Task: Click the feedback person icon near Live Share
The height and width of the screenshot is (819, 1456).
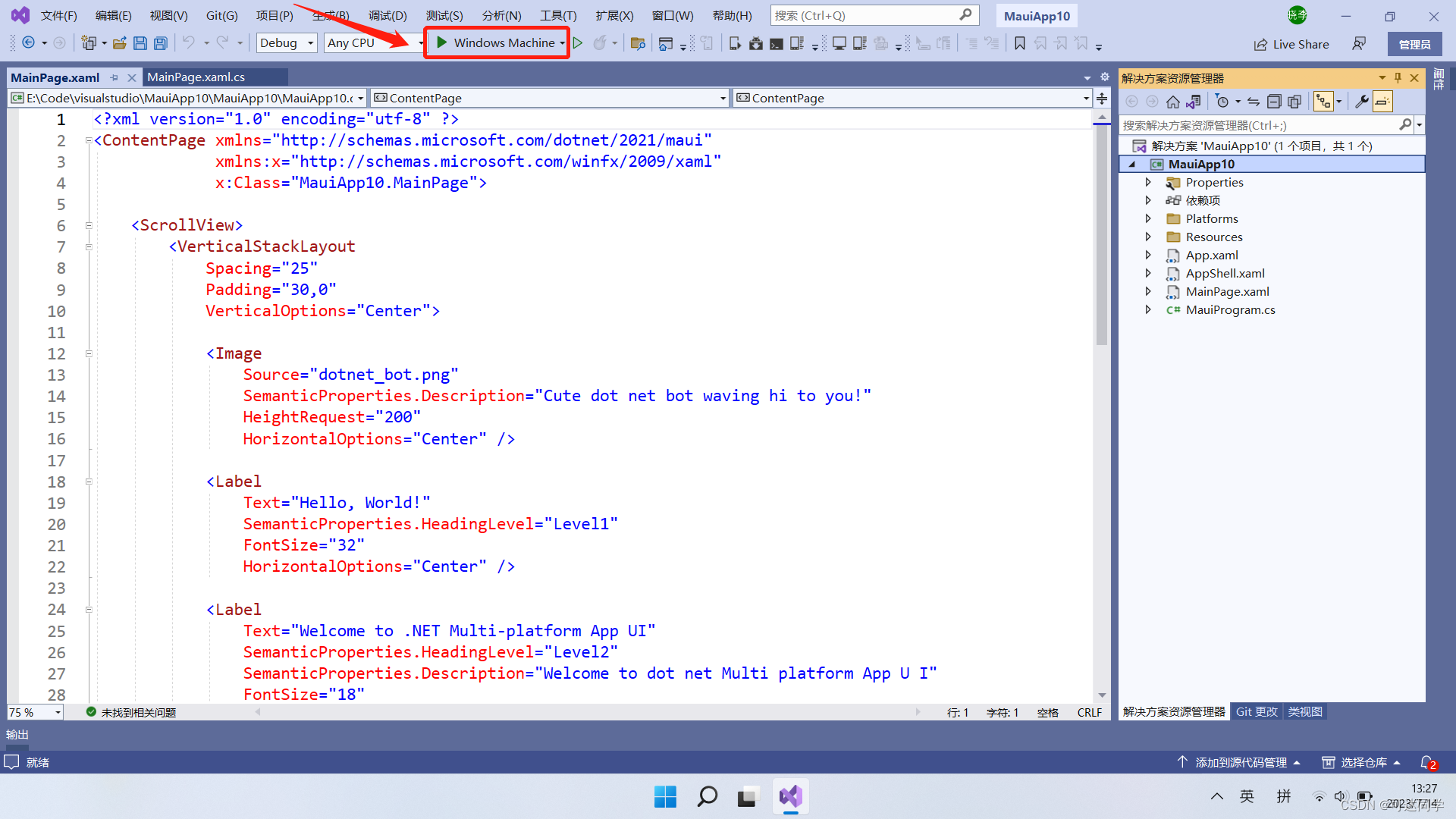Action: click(x=1359, y=44)
